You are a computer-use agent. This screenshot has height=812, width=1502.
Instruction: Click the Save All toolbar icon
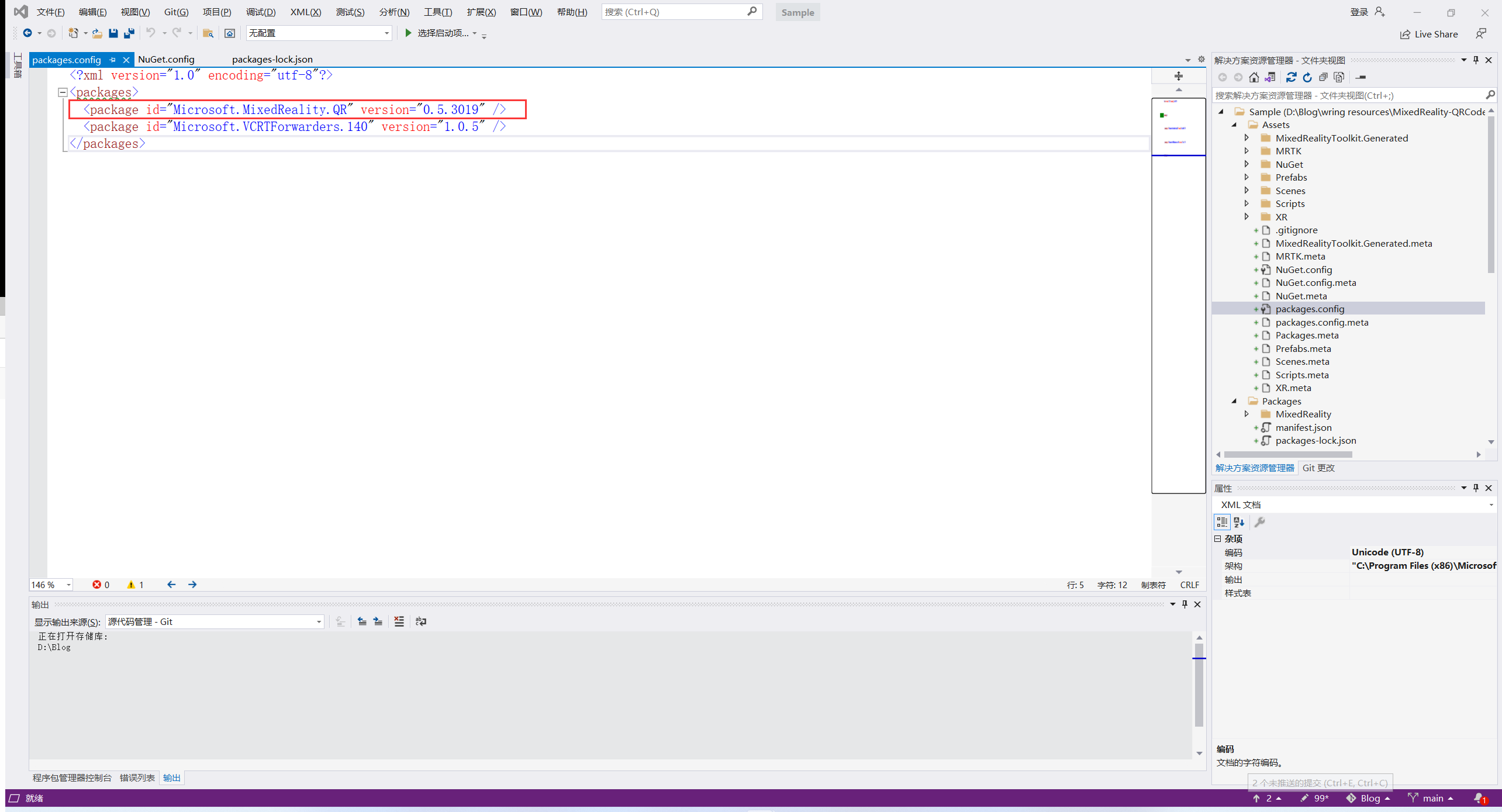pos(129,33)
